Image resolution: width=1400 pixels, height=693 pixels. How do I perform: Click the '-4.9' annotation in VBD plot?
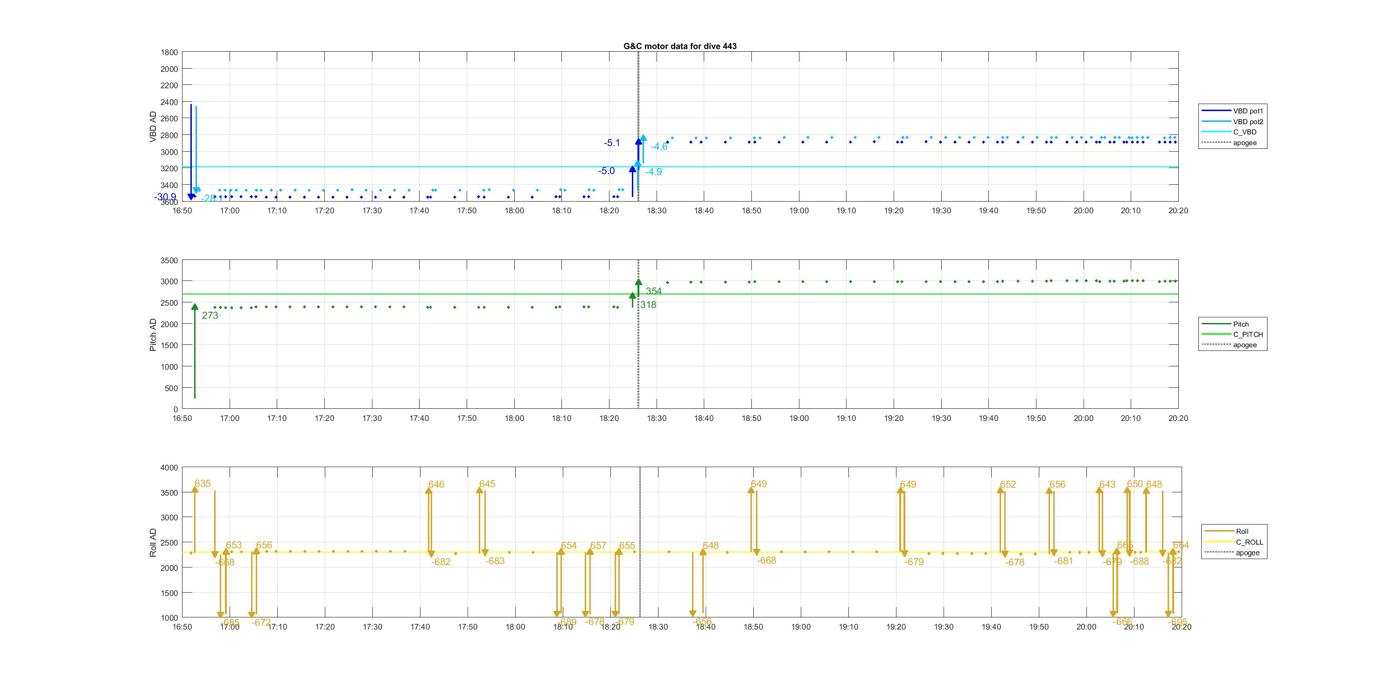pos(653,172)
